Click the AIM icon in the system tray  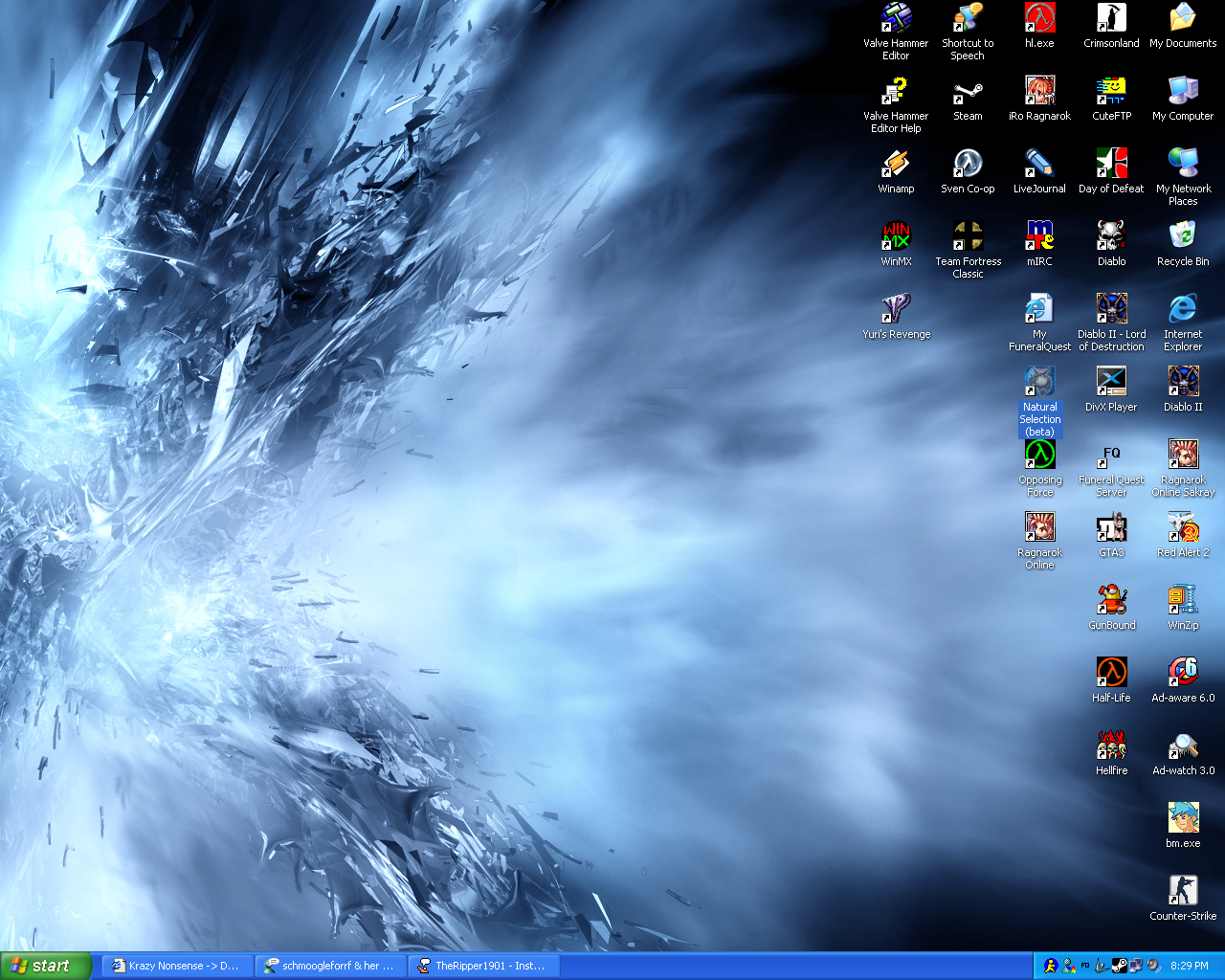[1050, 966]
